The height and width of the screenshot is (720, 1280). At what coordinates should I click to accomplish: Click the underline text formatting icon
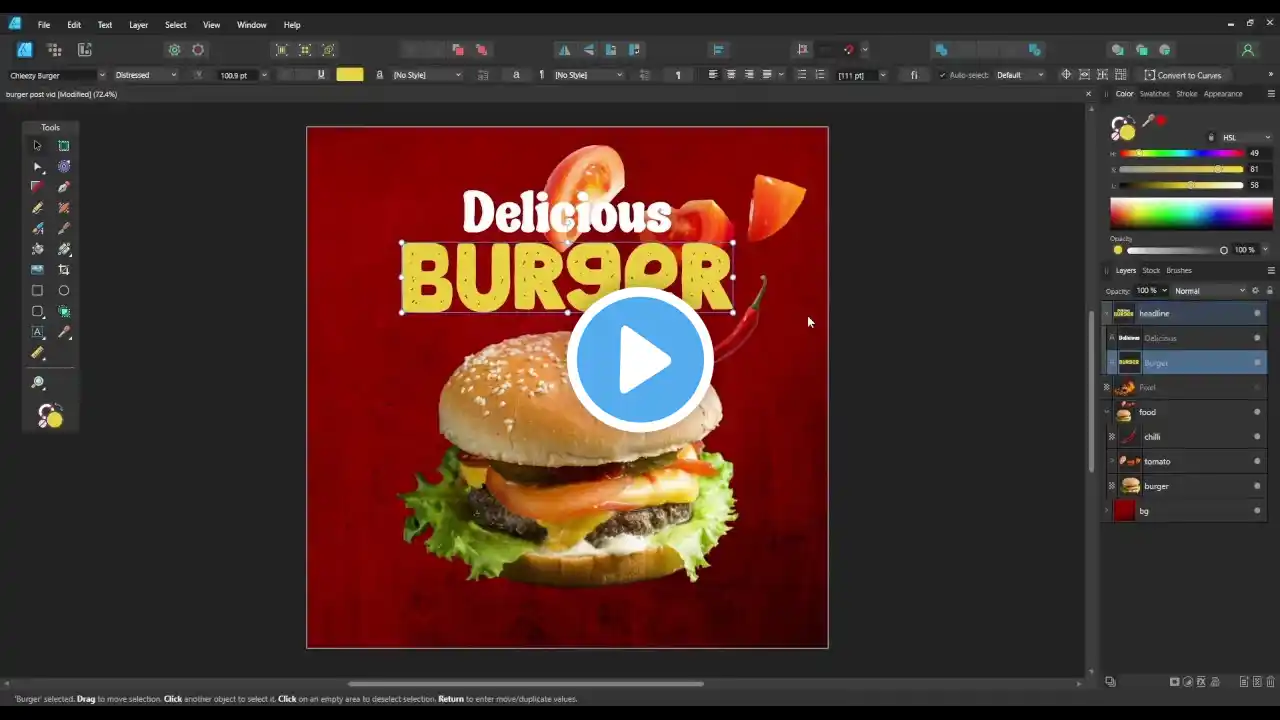tap(321, 75)
